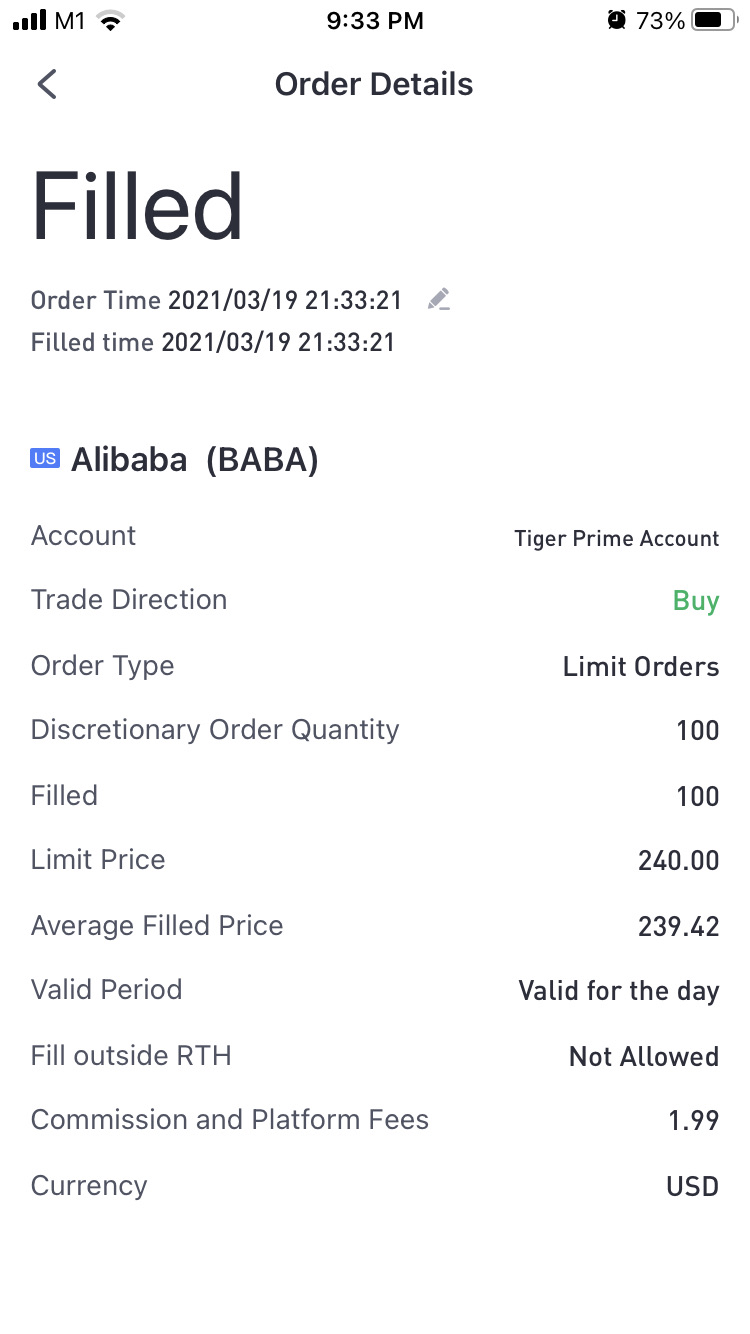750x1334 pixels.
Task: Tap the battery icon in status bar
Action: click(714, 20)
